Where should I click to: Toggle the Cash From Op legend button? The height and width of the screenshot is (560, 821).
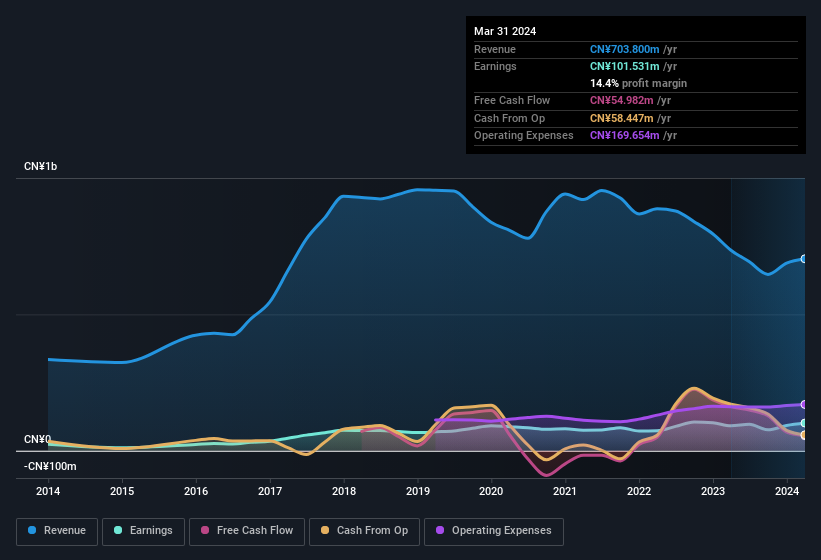click(x=364, y=531)
